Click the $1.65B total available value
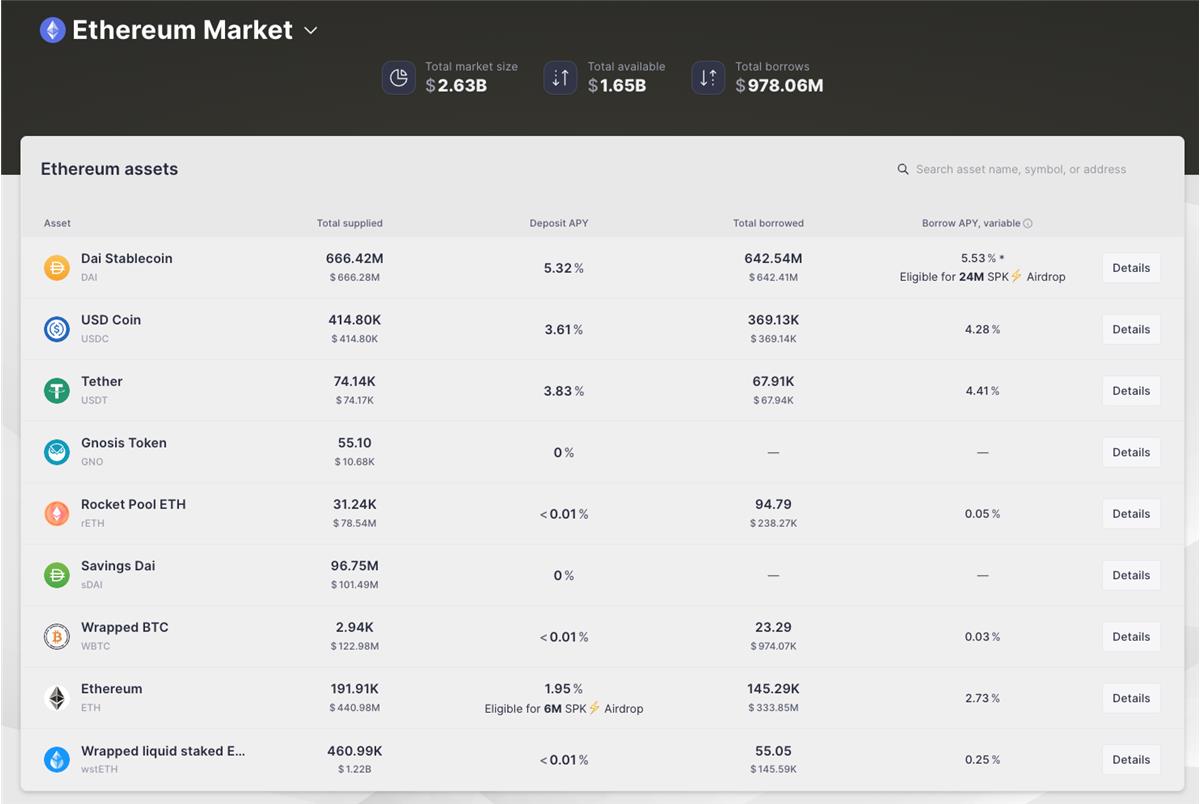The height and width of the screenshot is (804, 1200). click(x=617, y=86)
